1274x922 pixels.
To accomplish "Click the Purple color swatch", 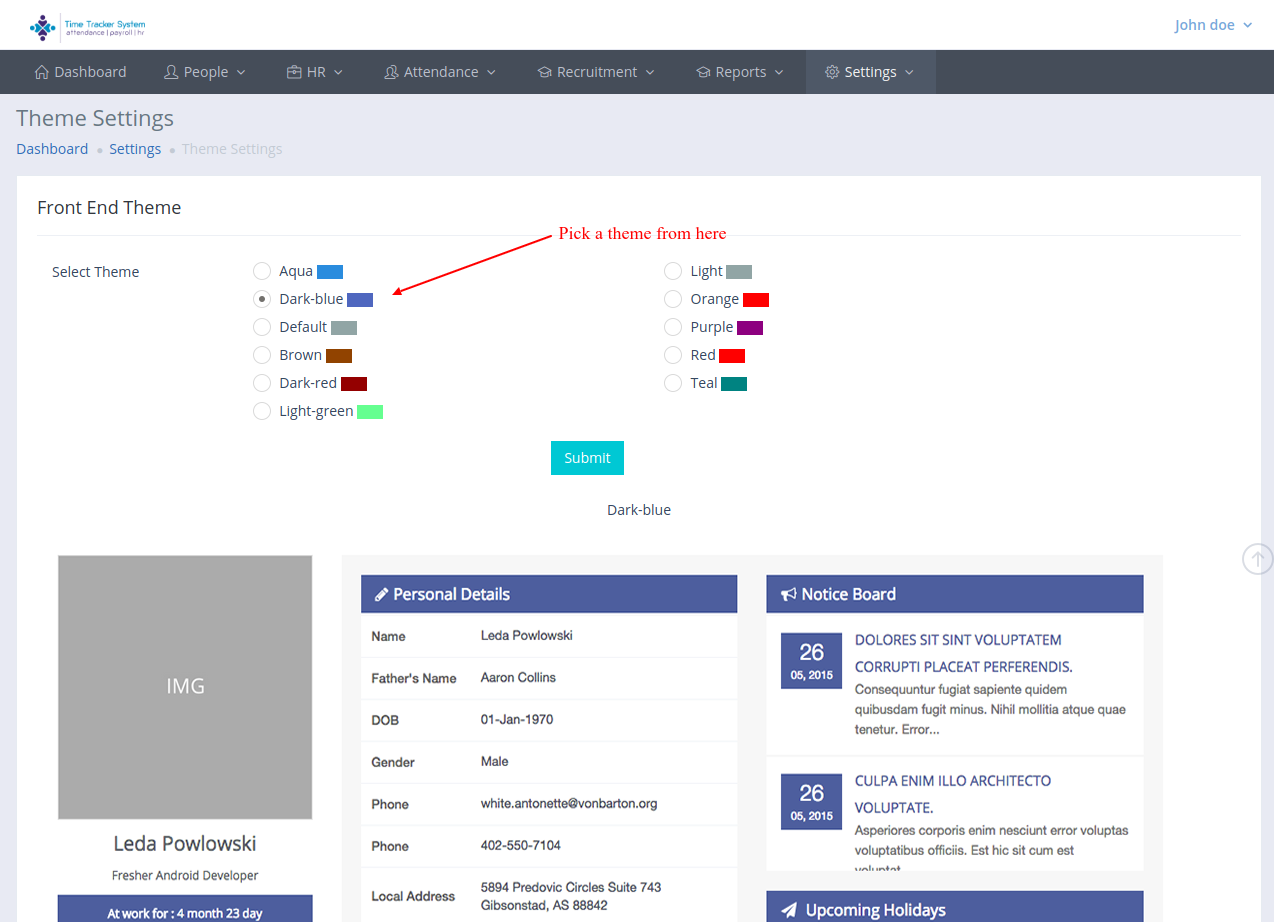I will click(750, 328).
